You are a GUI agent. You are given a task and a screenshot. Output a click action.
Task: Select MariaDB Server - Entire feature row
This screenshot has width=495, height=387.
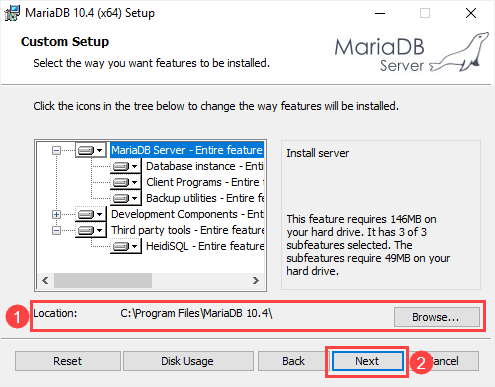click(x=187, y=150)
